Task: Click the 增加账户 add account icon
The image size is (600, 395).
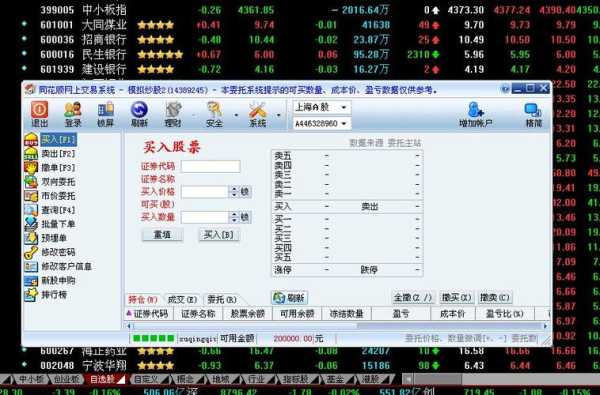Action: 476,114
